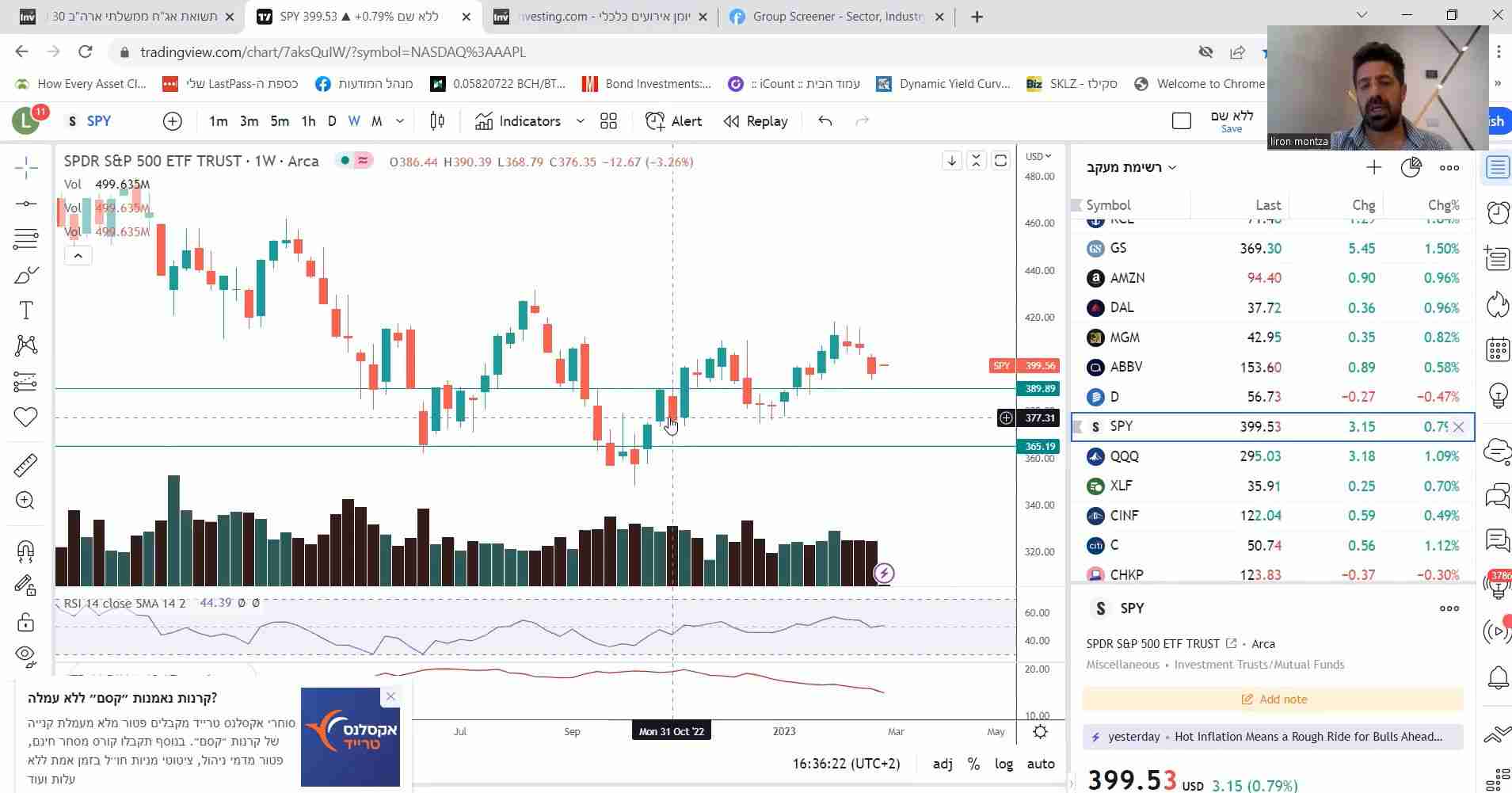Toggle magnet mode on drawing toolbar
Image resolution: width=1512 pixels, height=793 pixels.
25,550
